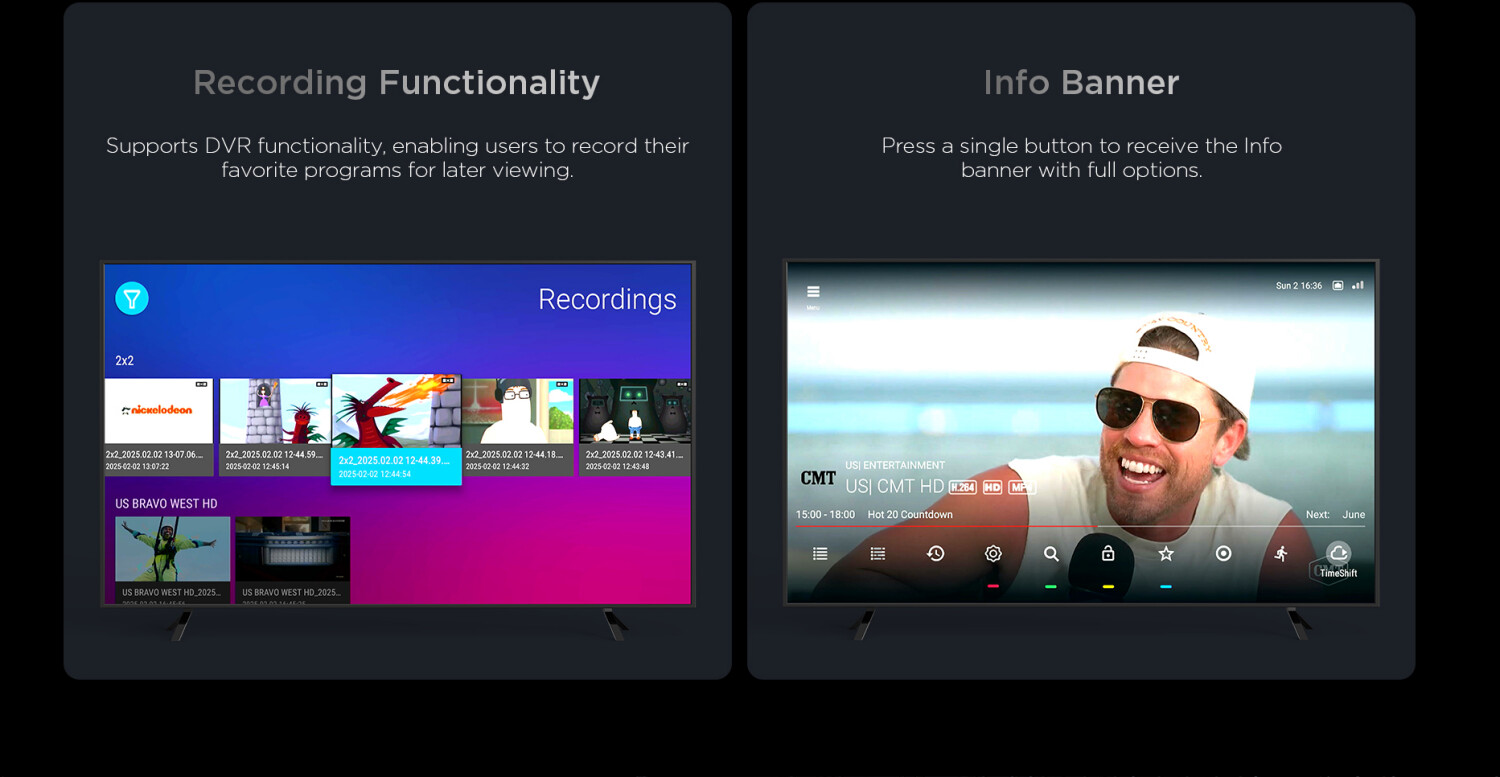Click the history clock icon
1500x777 pixels.
coord(935,553)
